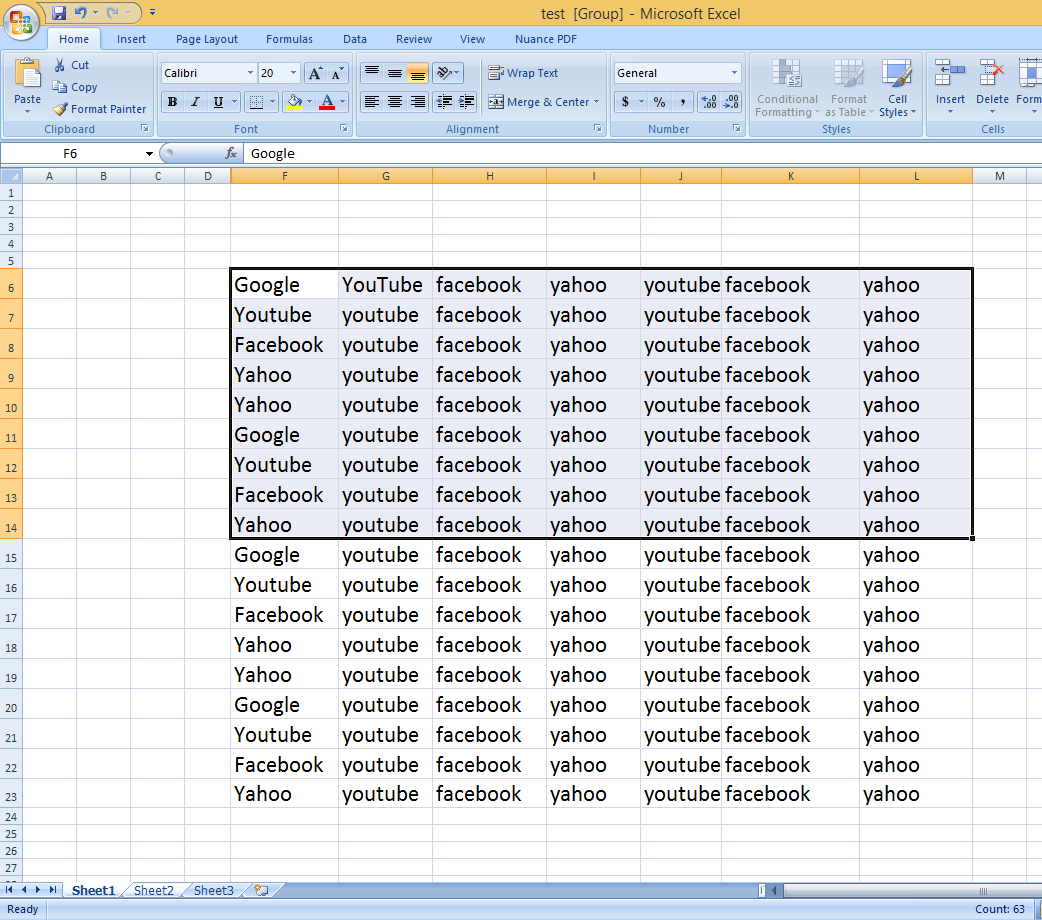Switch to the Page Layout tab
Image resolution: width=1042 pixels, height=920 pixels.
(207, 39)
